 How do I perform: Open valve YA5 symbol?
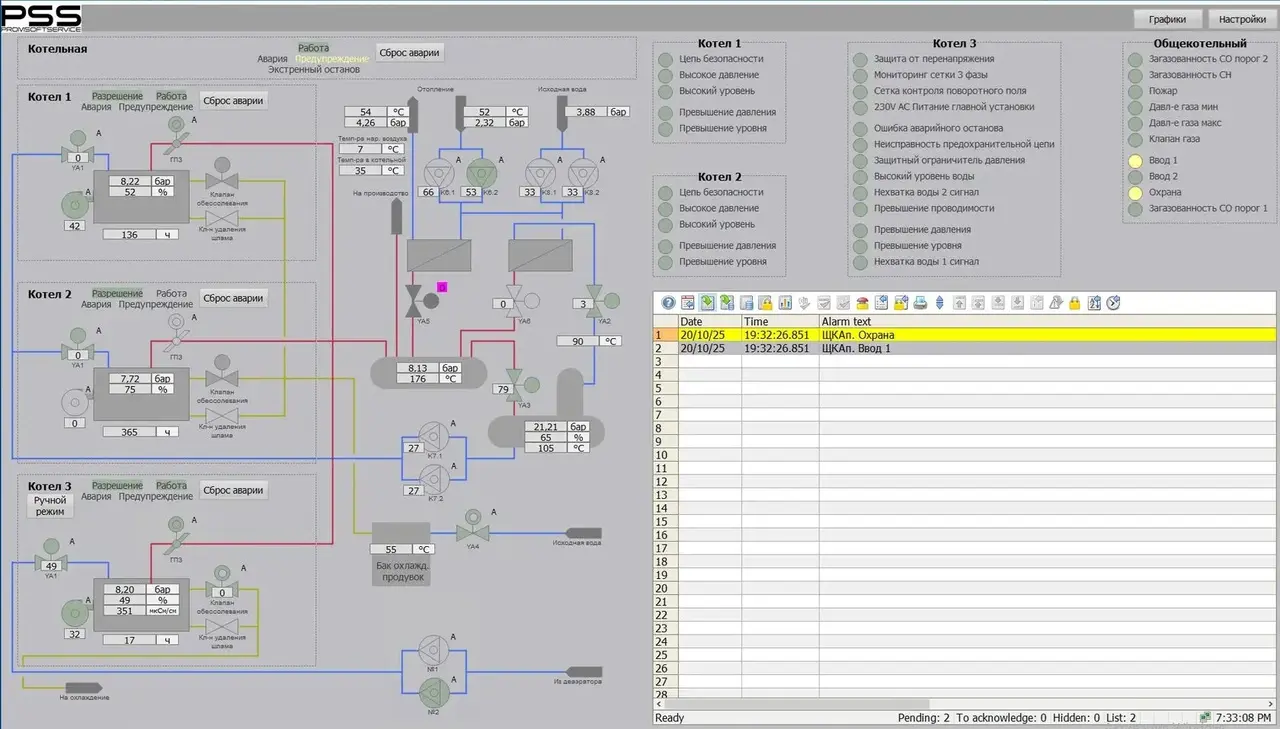point(420,301)
